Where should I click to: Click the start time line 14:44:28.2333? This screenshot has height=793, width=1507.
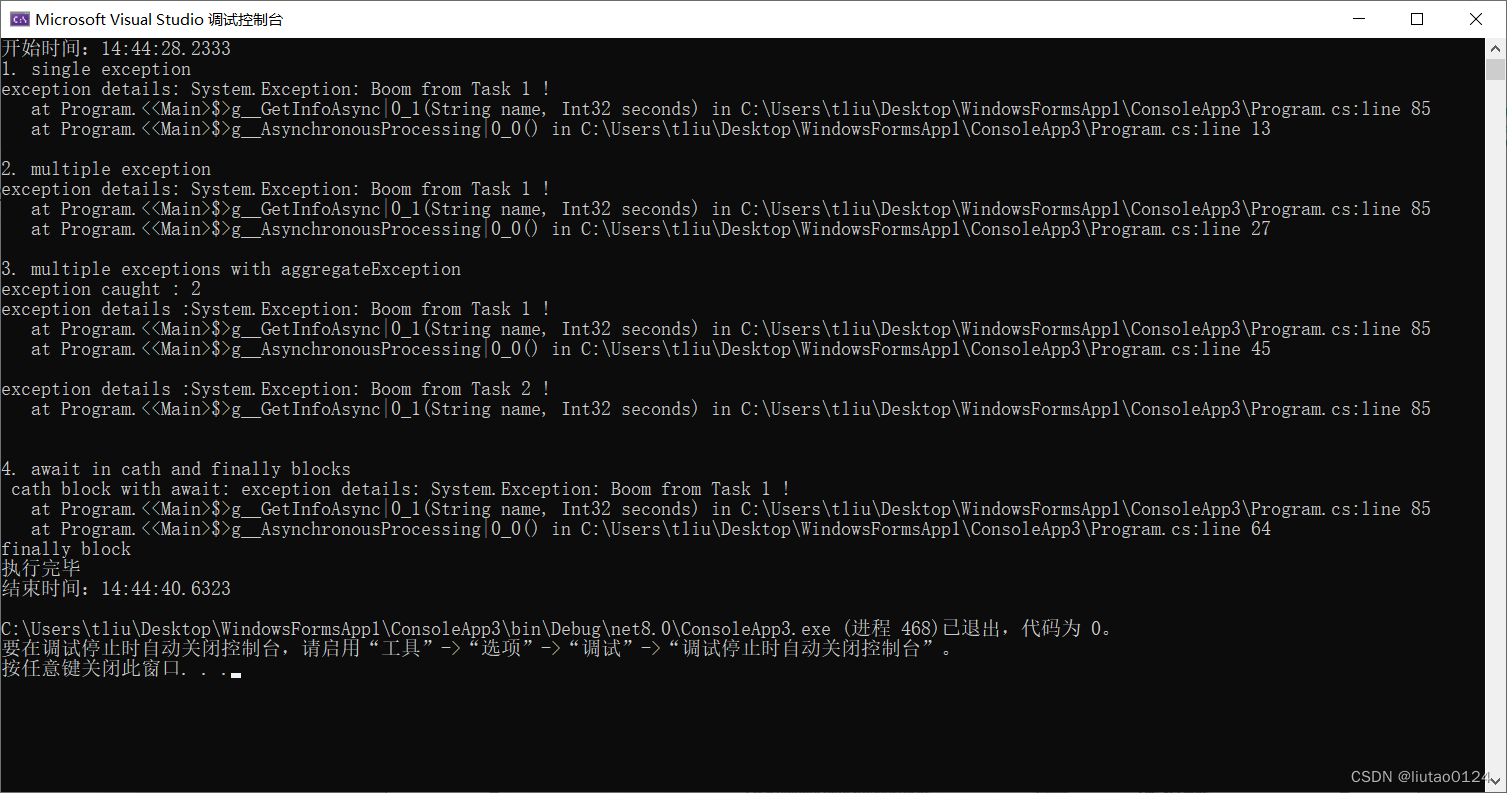[115, 48]
